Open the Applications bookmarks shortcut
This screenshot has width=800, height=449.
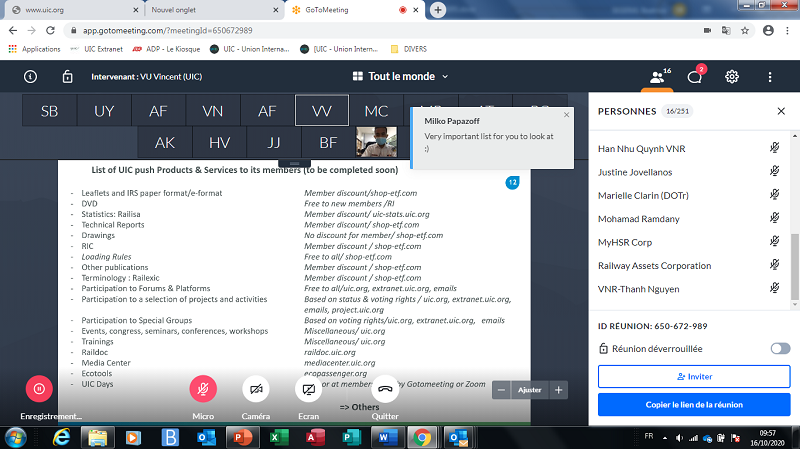pos(34,49)
